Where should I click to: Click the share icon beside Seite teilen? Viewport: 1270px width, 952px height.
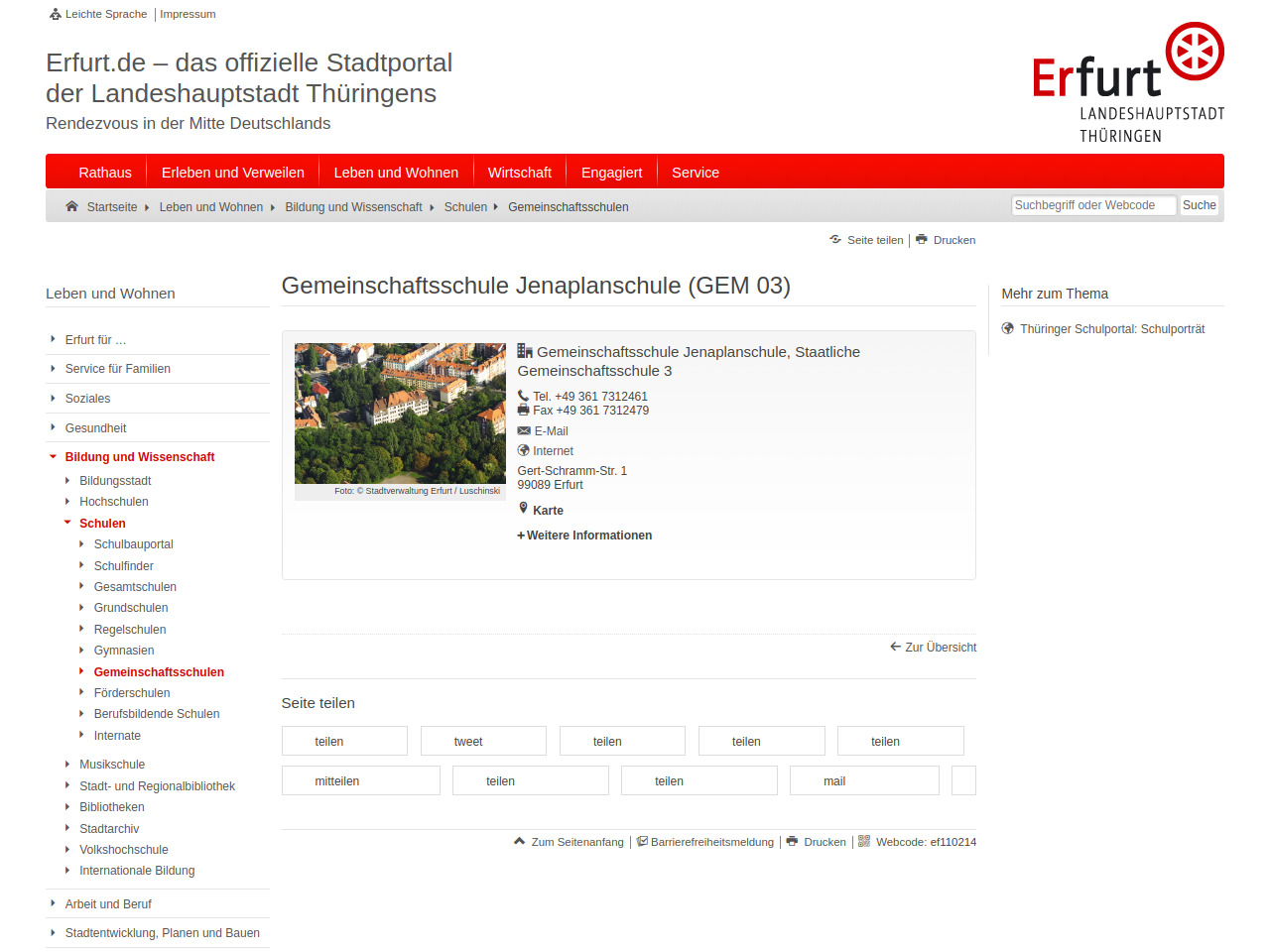835,239
